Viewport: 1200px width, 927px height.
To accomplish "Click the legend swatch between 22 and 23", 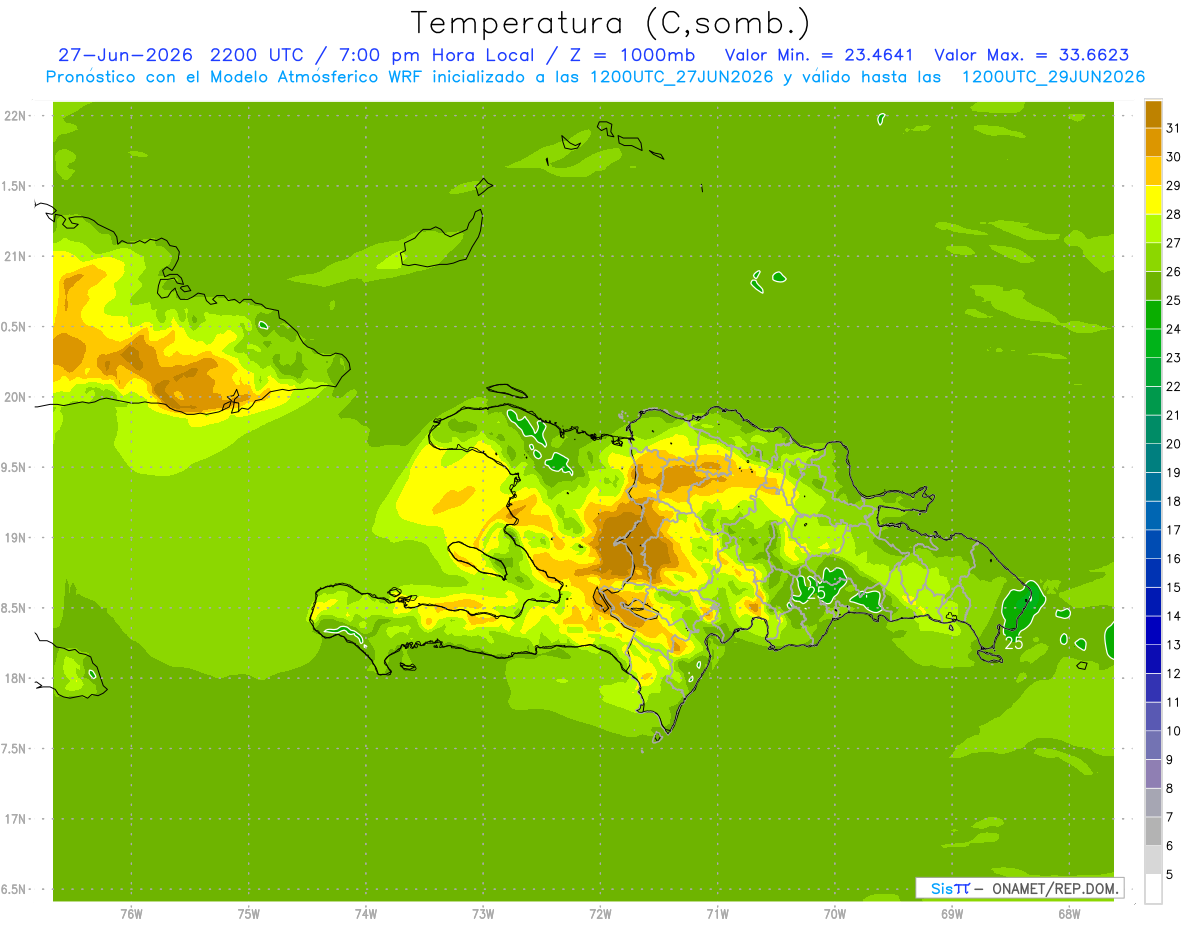I will pos(1153,371).
